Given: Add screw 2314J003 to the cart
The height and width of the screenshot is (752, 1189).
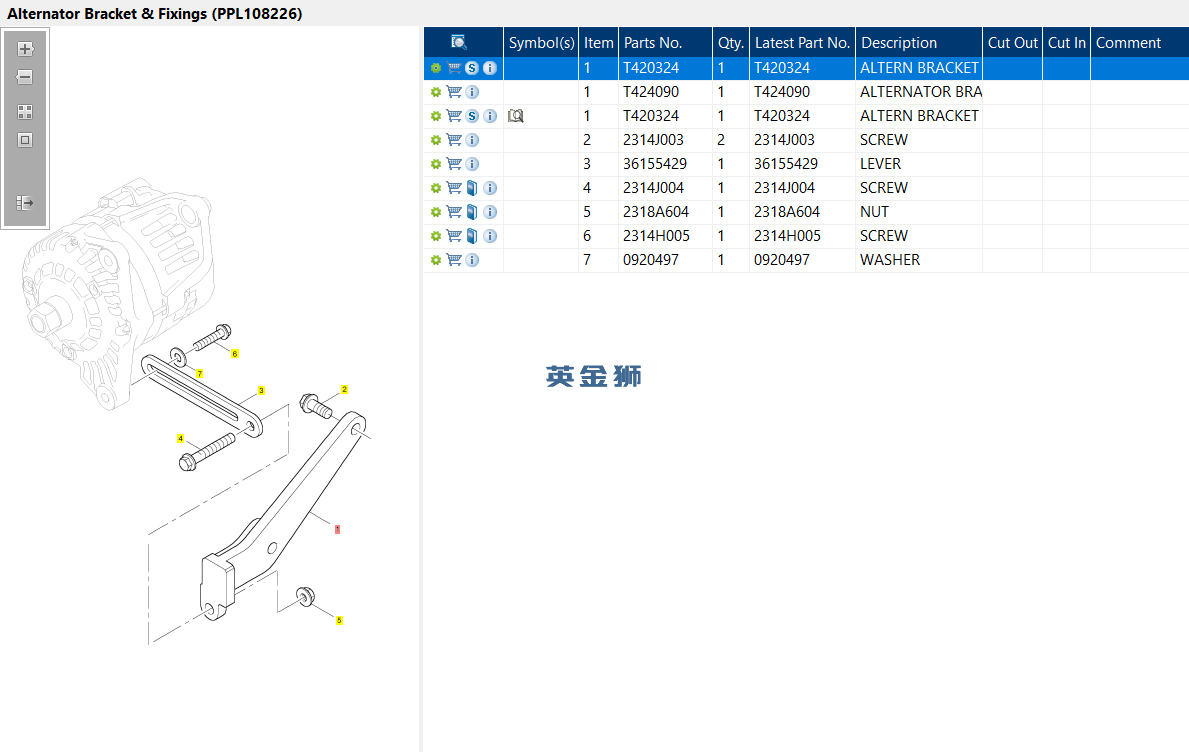Looking at the screenshot, I should (x=454, y=140).
